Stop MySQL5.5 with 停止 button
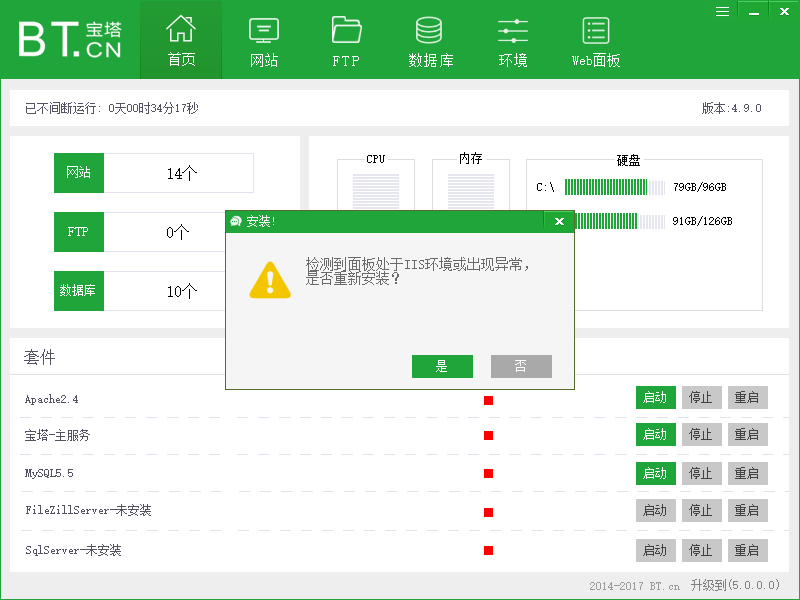800x600 pixels. click(x=702, y=473)
